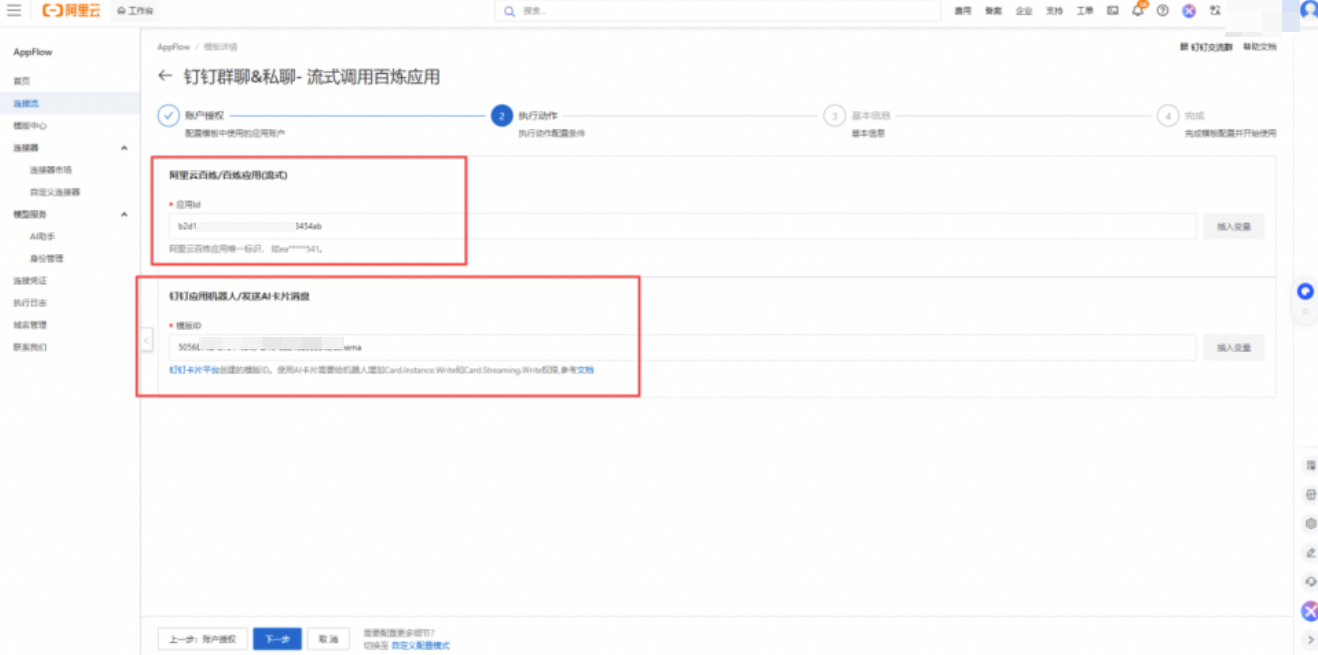Image resolution: width=1318 pixels, height=655 pixels.
Task: Click the blue 下一步 button
Action: click(277, 639)
